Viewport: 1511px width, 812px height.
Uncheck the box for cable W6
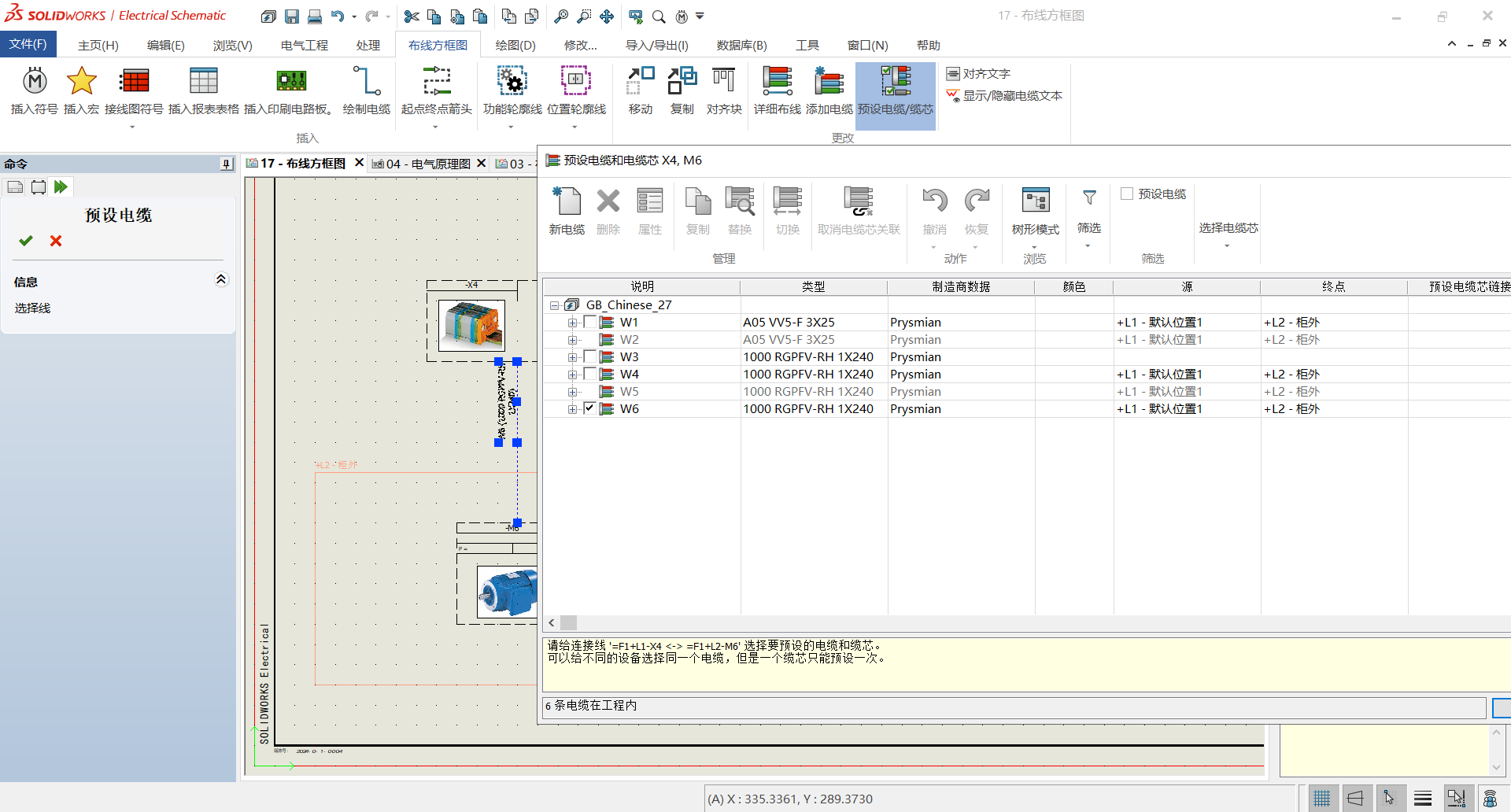[x=589, y=408]
